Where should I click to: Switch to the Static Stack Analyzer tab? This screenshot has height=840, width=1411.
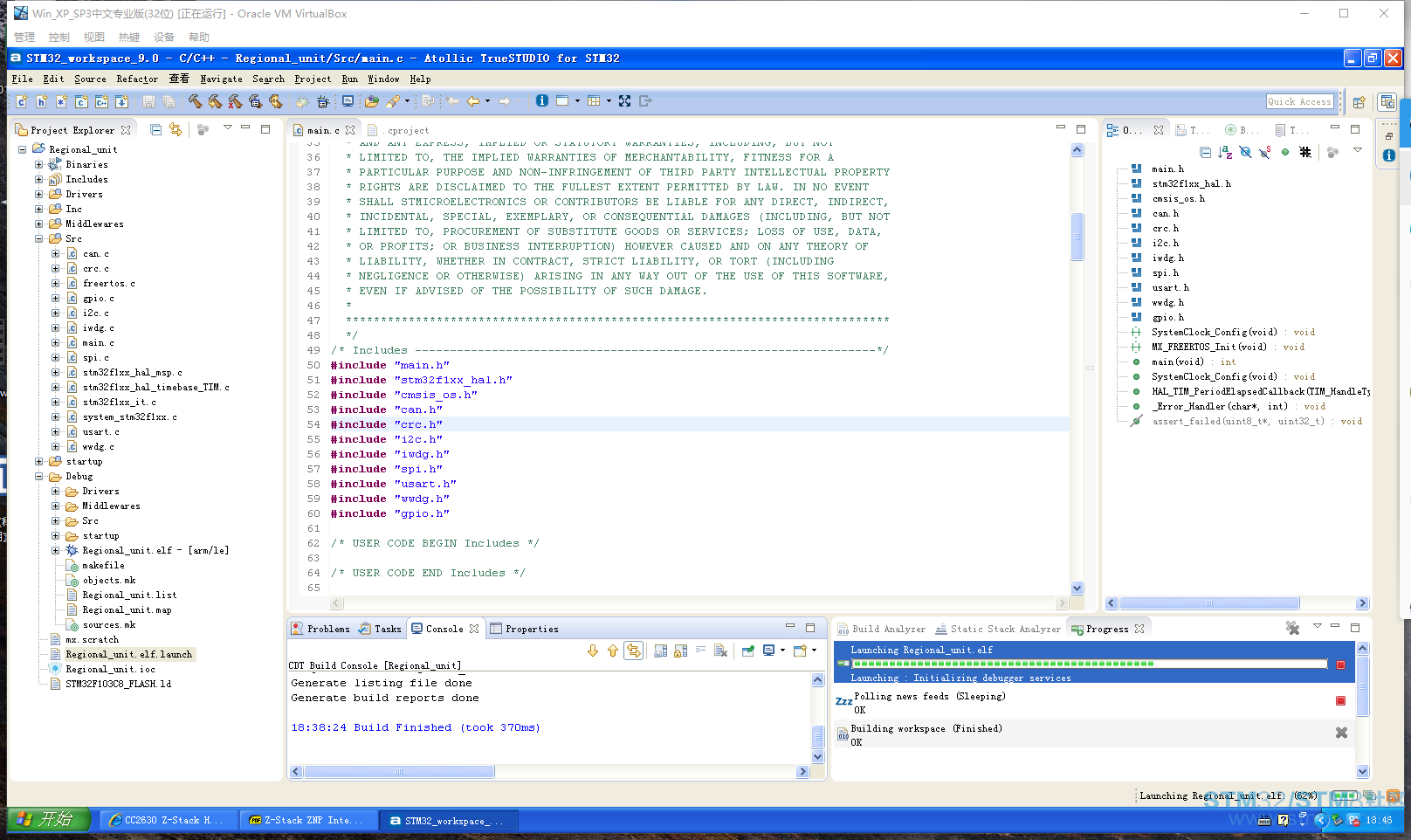coord(998,629)
